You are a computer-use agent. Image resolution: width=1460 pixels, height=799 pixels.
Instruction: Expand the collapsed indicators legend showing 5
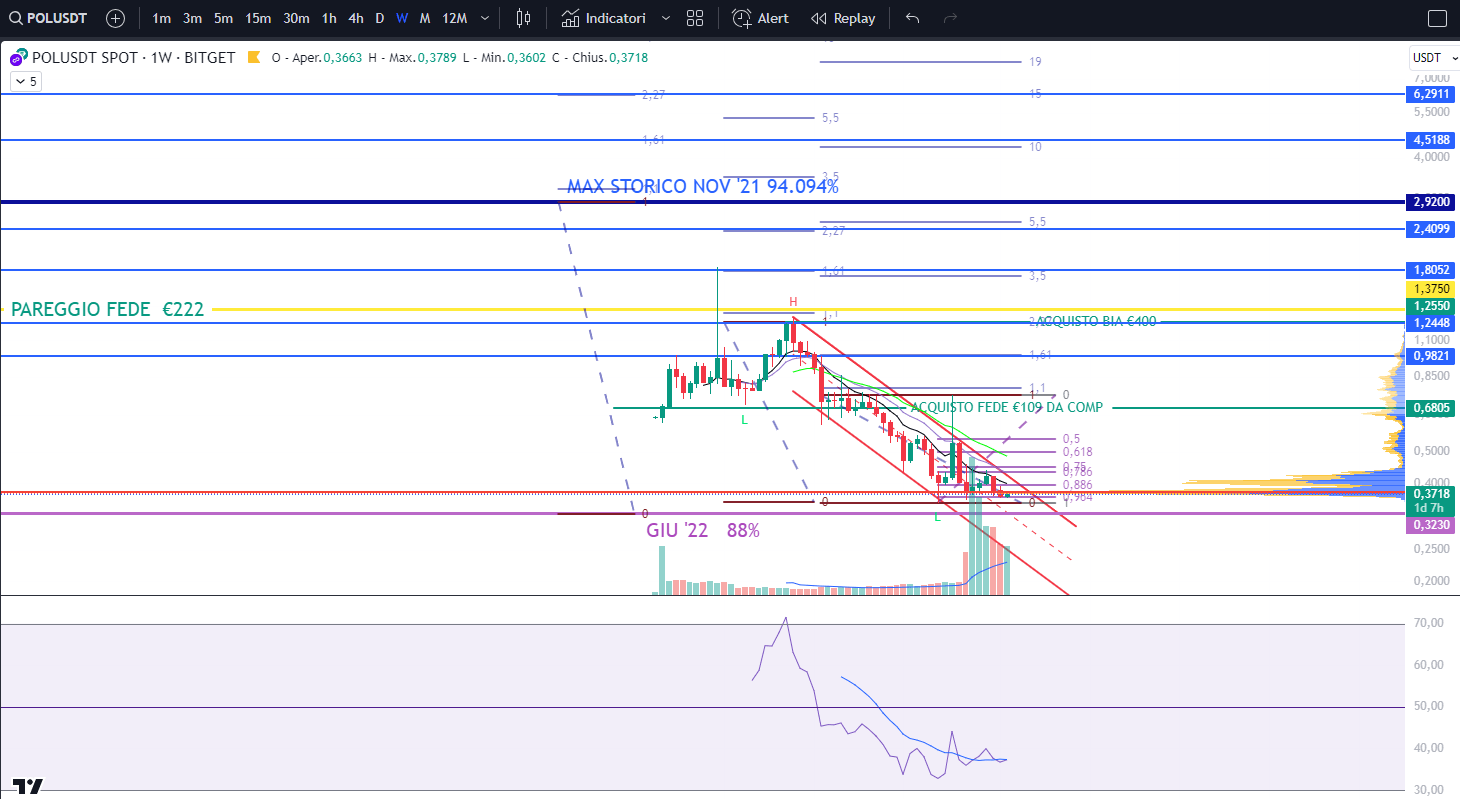(25, 81)
